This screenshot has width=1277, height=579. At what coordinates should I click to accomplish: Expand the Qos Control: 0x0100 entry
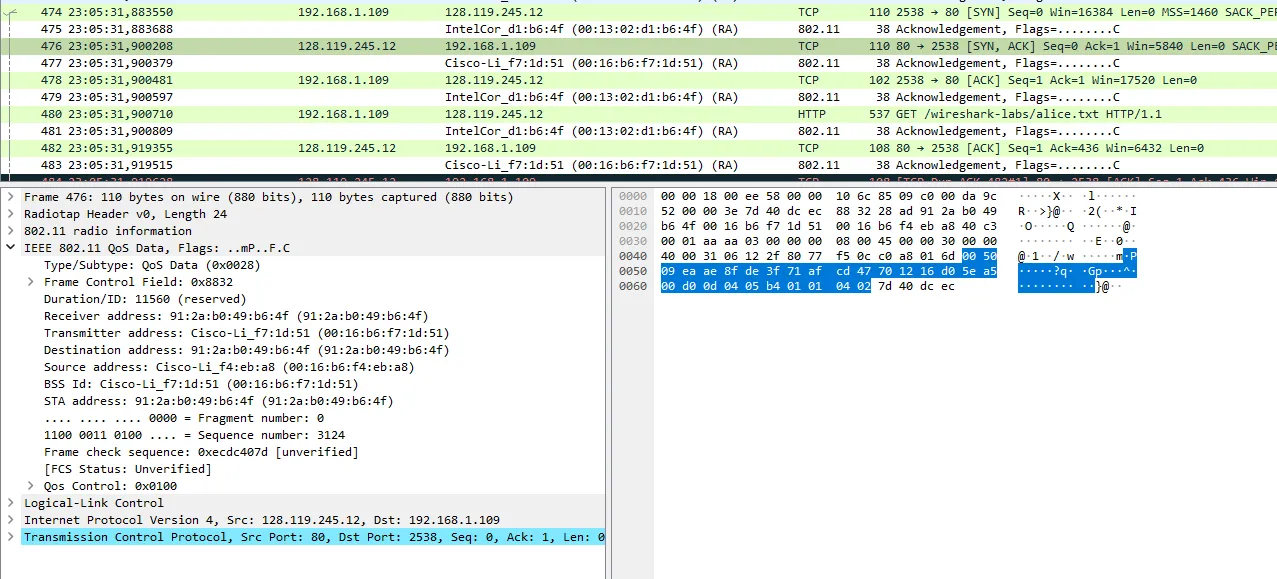click(x=32, y=486)
